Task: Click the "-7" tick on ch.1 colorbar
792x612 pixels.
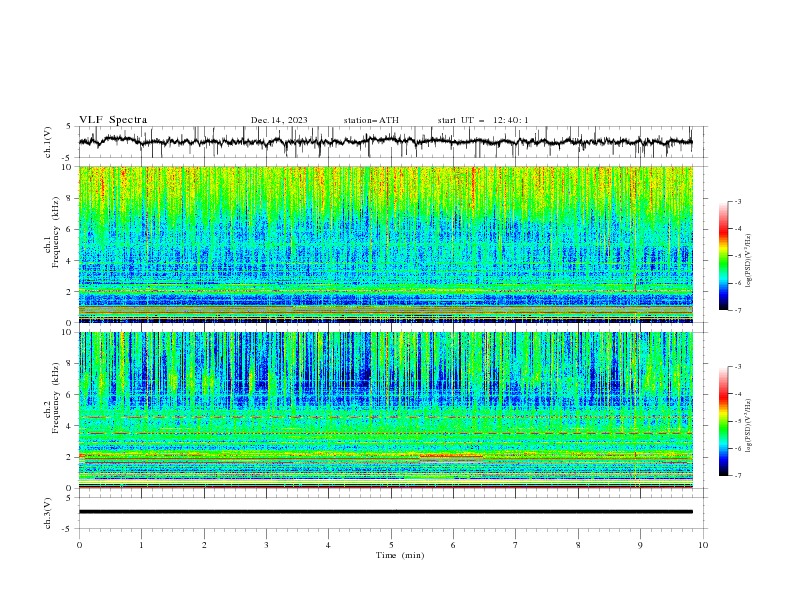Action: (x=737, y=310)
